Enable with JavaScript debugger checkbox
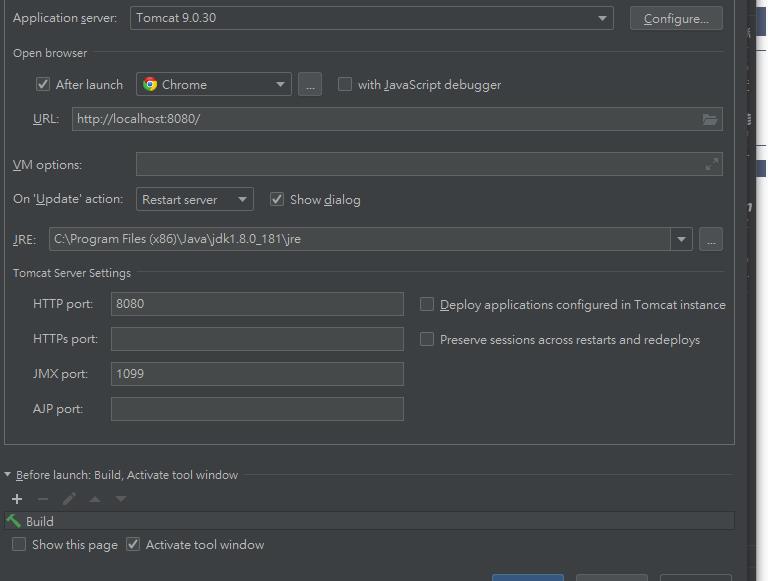 pos(345,84)
